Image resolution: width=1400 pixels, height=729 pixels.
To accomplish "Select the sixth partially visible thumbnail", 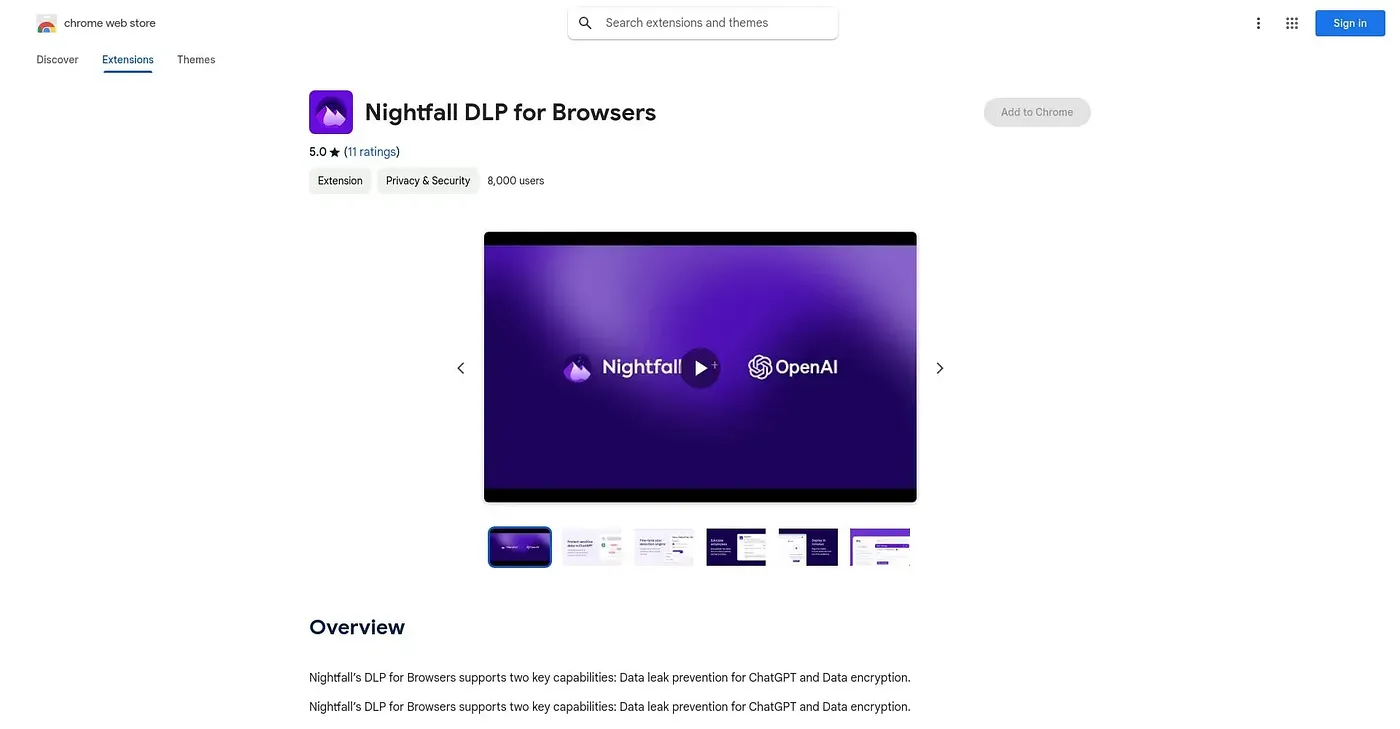I will (880, 547).
